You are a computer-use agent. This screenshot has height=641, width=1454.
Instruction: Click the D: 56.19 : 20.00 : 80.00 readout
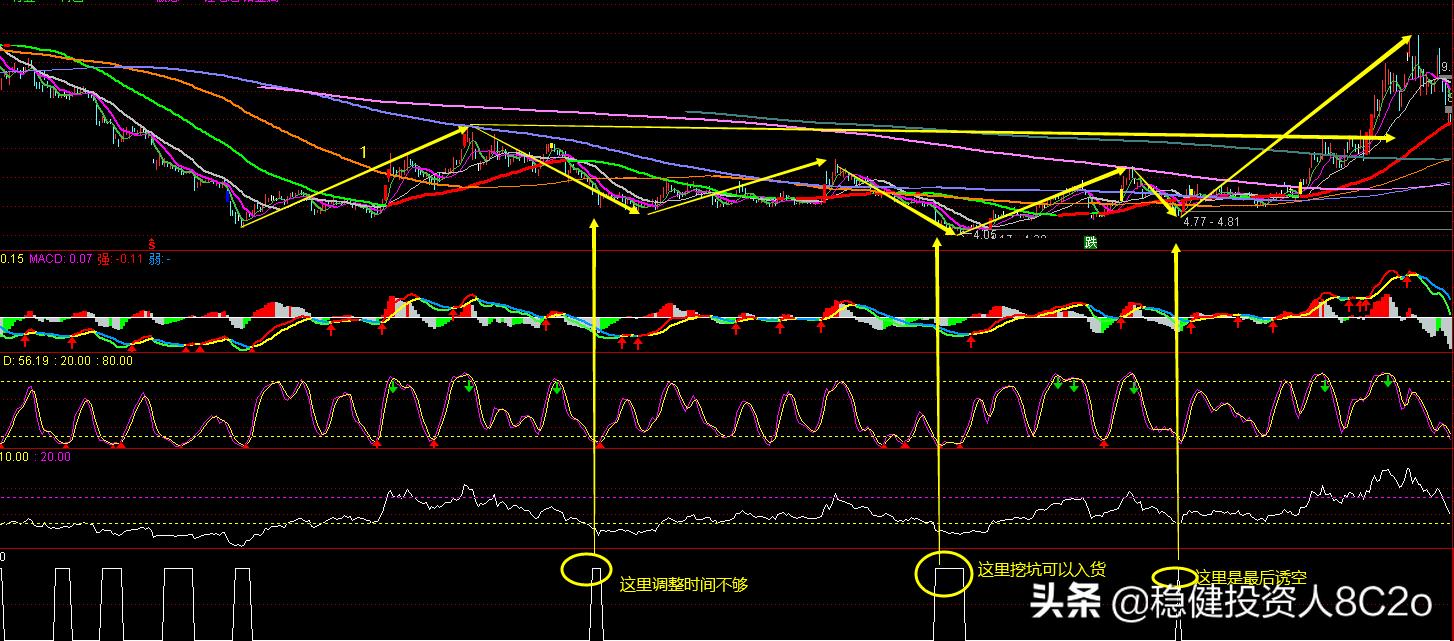67,361
